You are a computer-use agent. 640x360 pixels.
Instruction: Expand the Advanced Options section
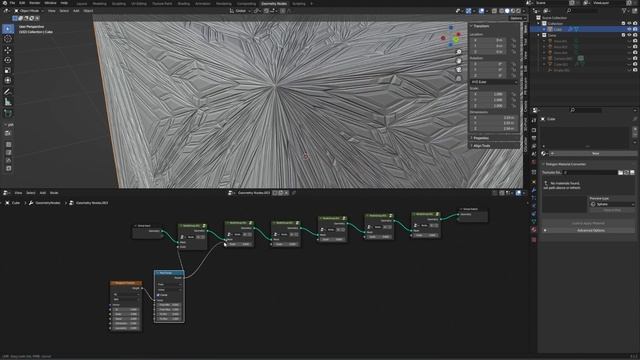(x=590, y=230)
